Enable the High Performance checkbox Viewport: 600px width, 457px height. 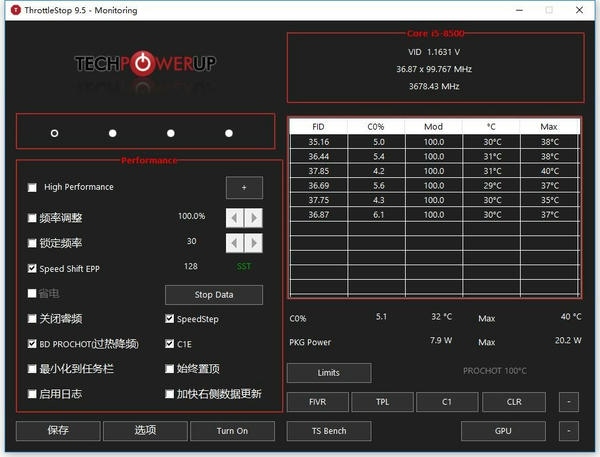(32, 188)
